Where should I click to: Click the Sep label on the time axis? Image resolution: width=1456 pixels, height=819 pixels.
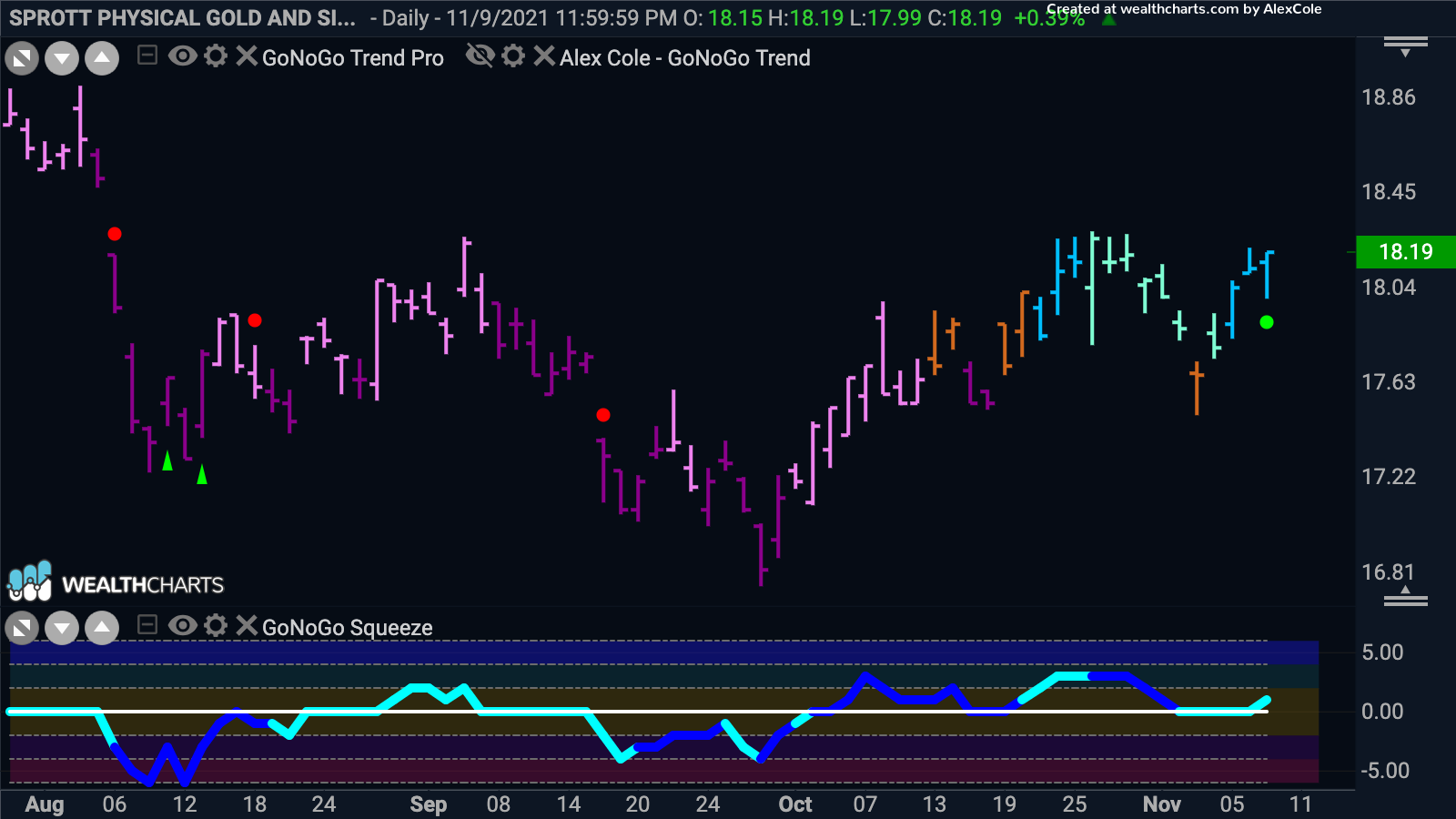point(429,804)
